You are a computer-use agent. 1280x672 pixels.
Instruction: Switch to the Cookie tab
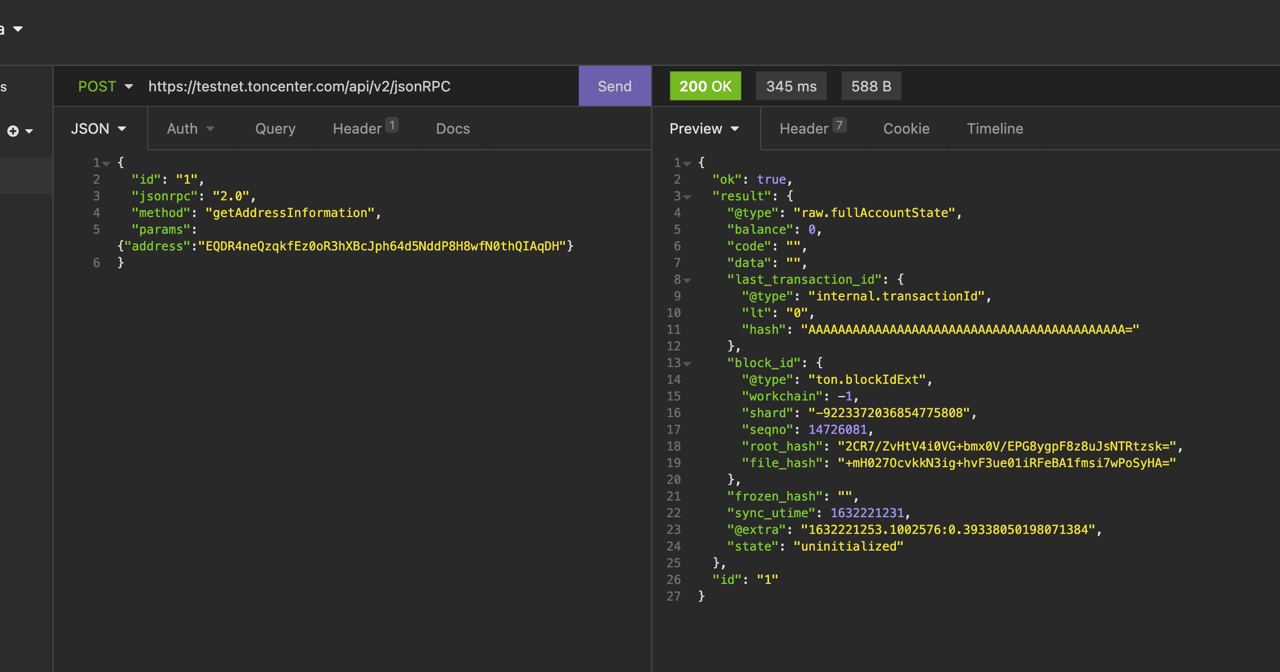[906, 128]
